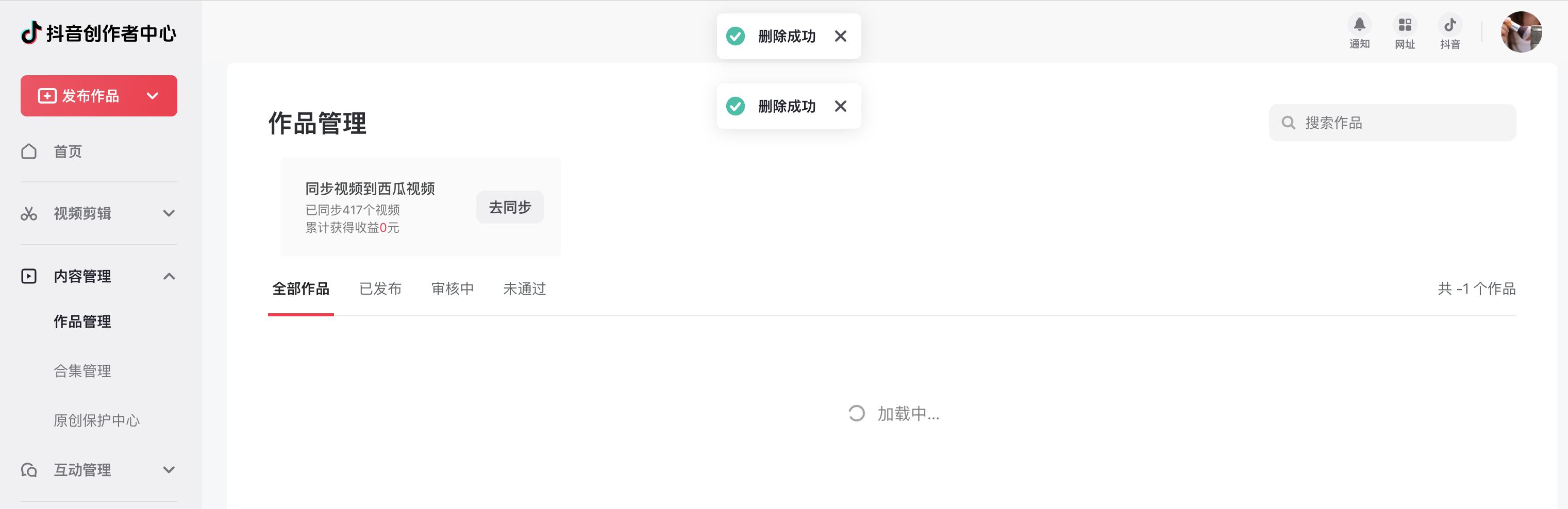Collapse the 内容管理 section chevron
Image resolution: width=1568 pixels, height=509 pixels.
(169, 276)
